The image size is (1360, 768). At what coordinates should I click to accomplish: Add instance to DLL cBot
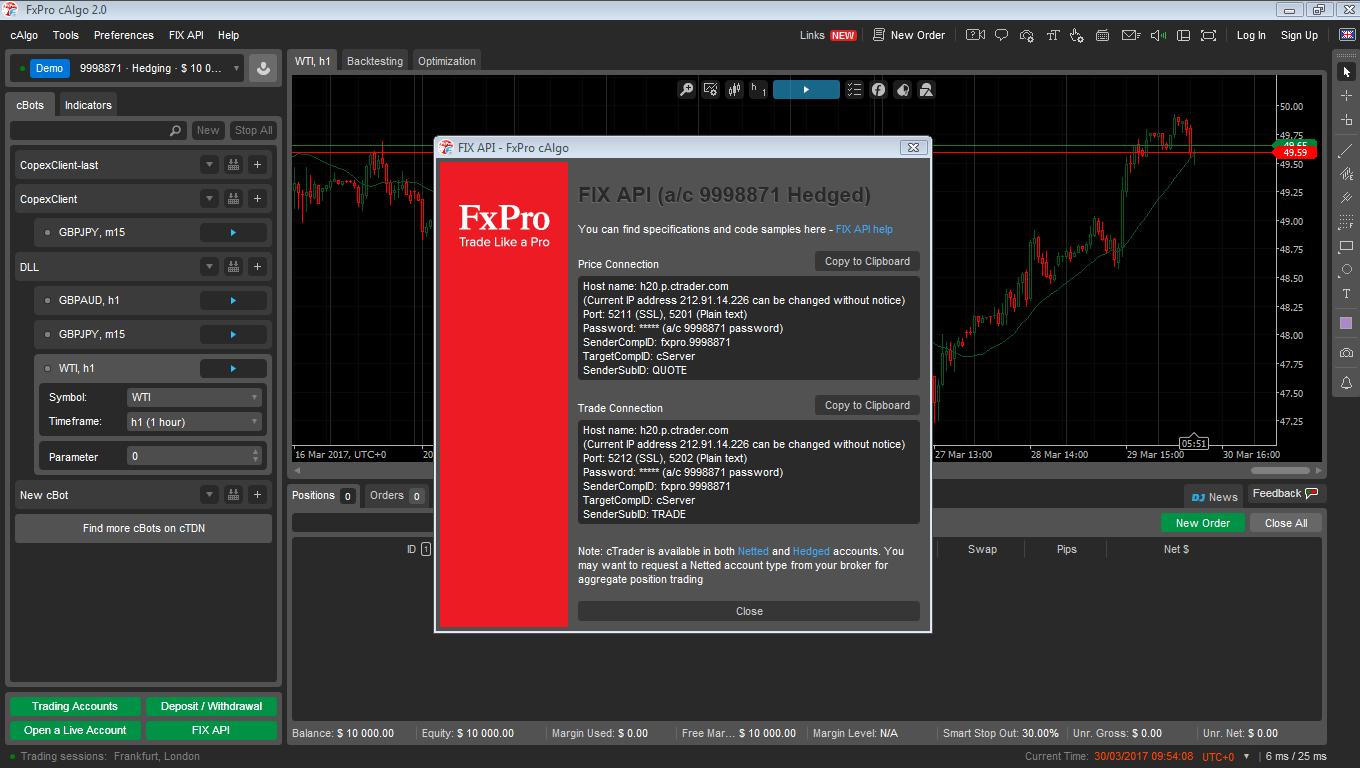[x=257, y=267]
